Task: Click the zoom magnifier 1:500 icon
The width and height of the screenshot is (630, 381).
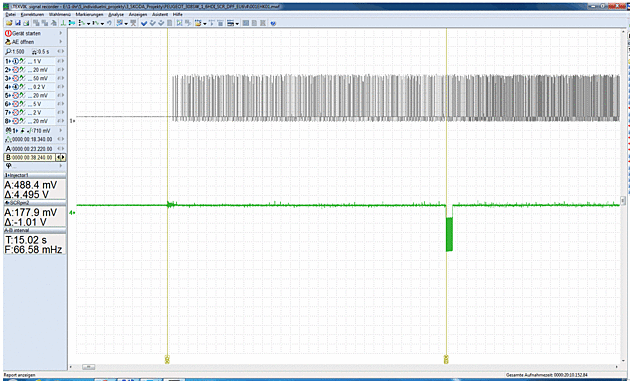Action: [8, 52]
